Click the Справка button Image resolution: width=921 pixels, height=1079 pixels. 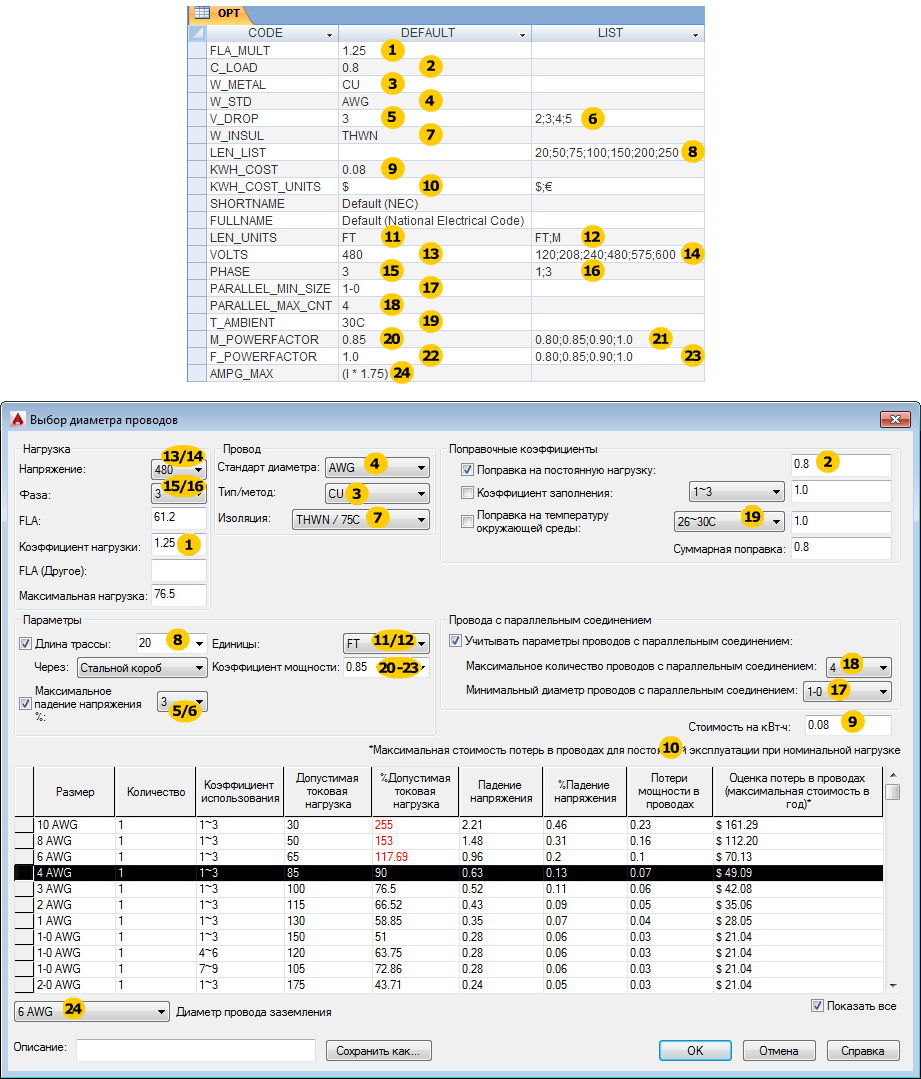pos(862,1051)
